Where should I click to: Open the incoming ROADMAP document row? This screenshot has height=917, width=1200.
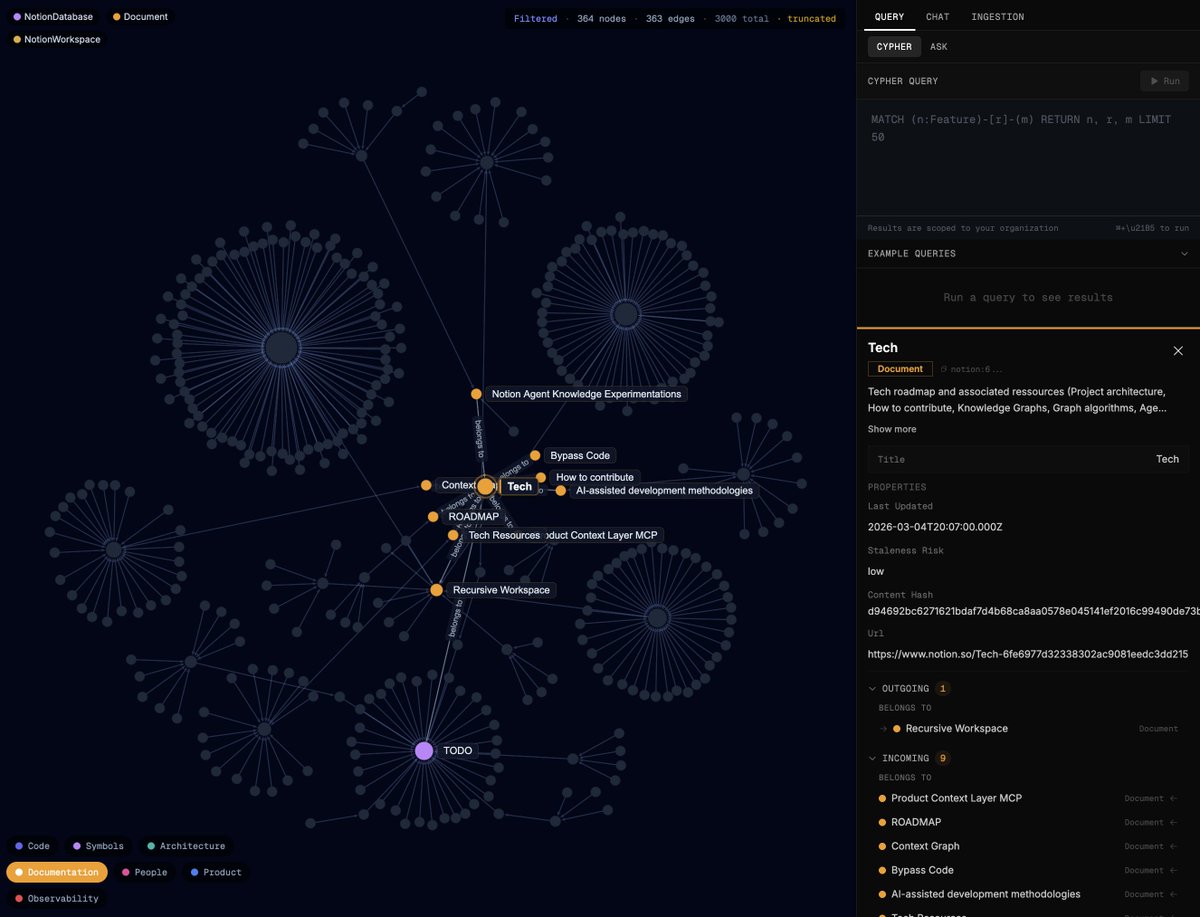(1028, 822)
